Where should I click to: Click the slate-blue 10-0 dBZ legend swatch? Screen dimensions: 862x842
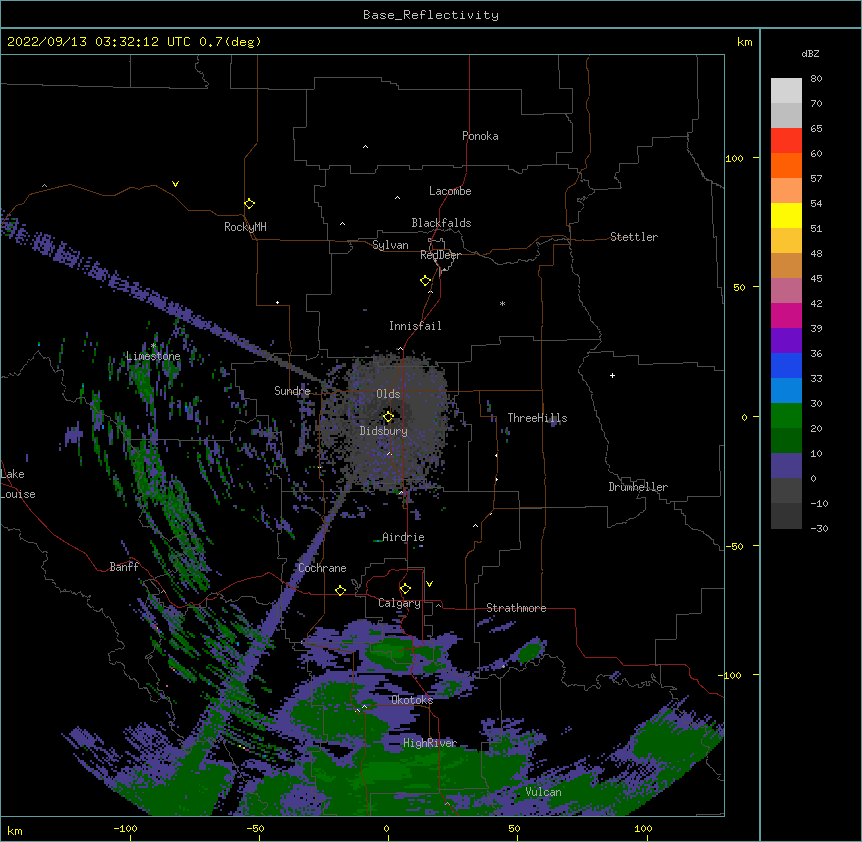tap(786, 466)
